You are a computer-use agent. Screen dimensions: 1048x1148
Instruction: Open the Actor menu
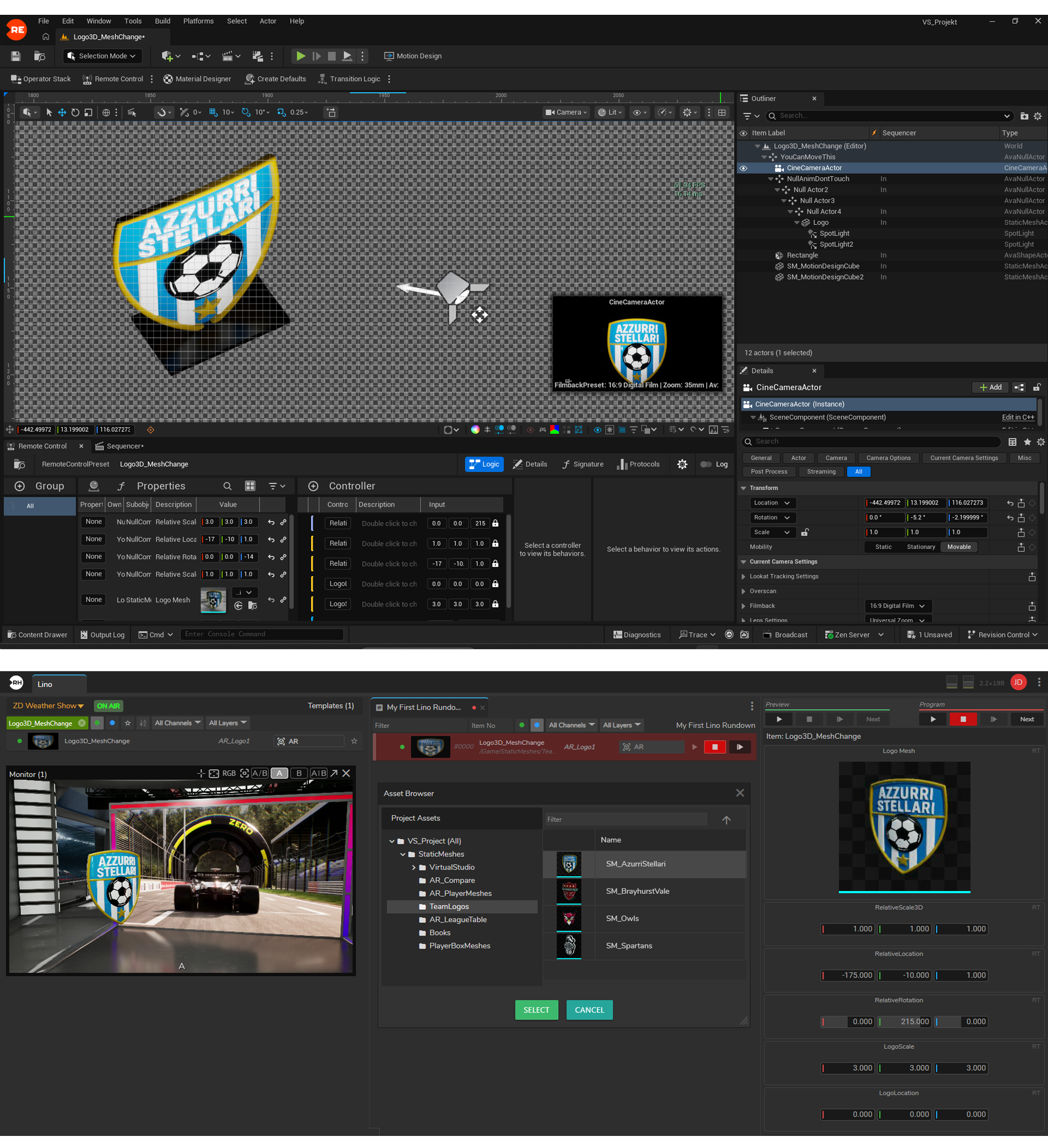click(268, 21)
